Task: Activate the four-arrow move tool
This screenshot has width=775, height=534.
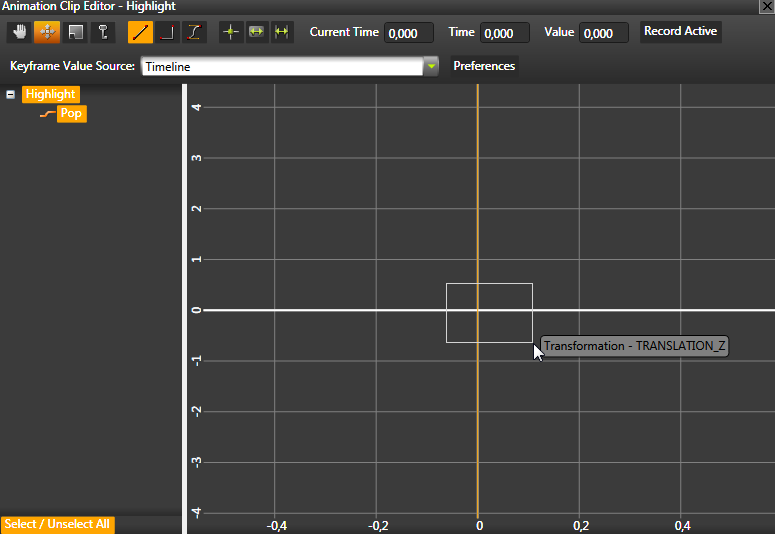Action: pyautogui.click(x=47, y=32)
